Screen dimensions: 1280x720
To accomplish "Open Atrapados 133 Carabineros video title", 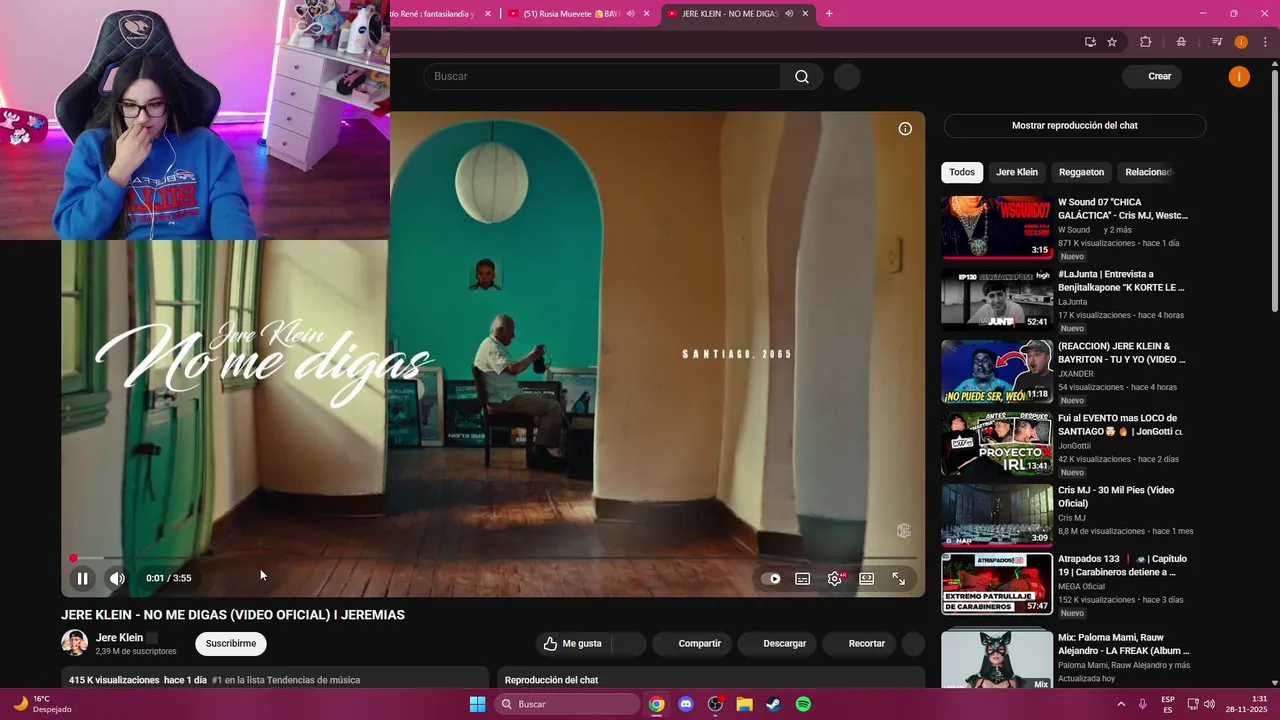I will (x=1123, y=565).
